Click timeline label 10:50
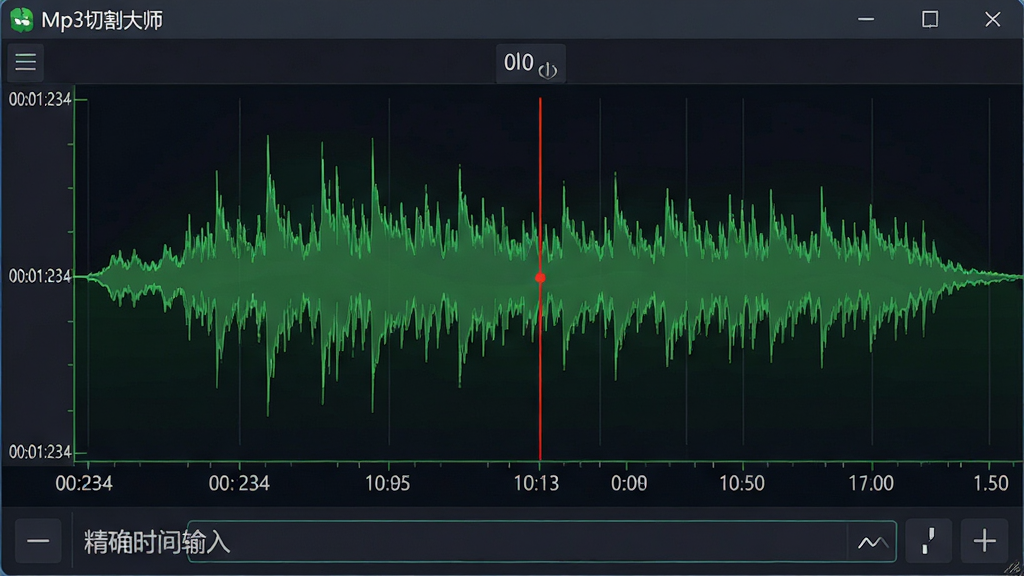The image size is (1024, 576). pyautogui.click(x=742, y=483)
